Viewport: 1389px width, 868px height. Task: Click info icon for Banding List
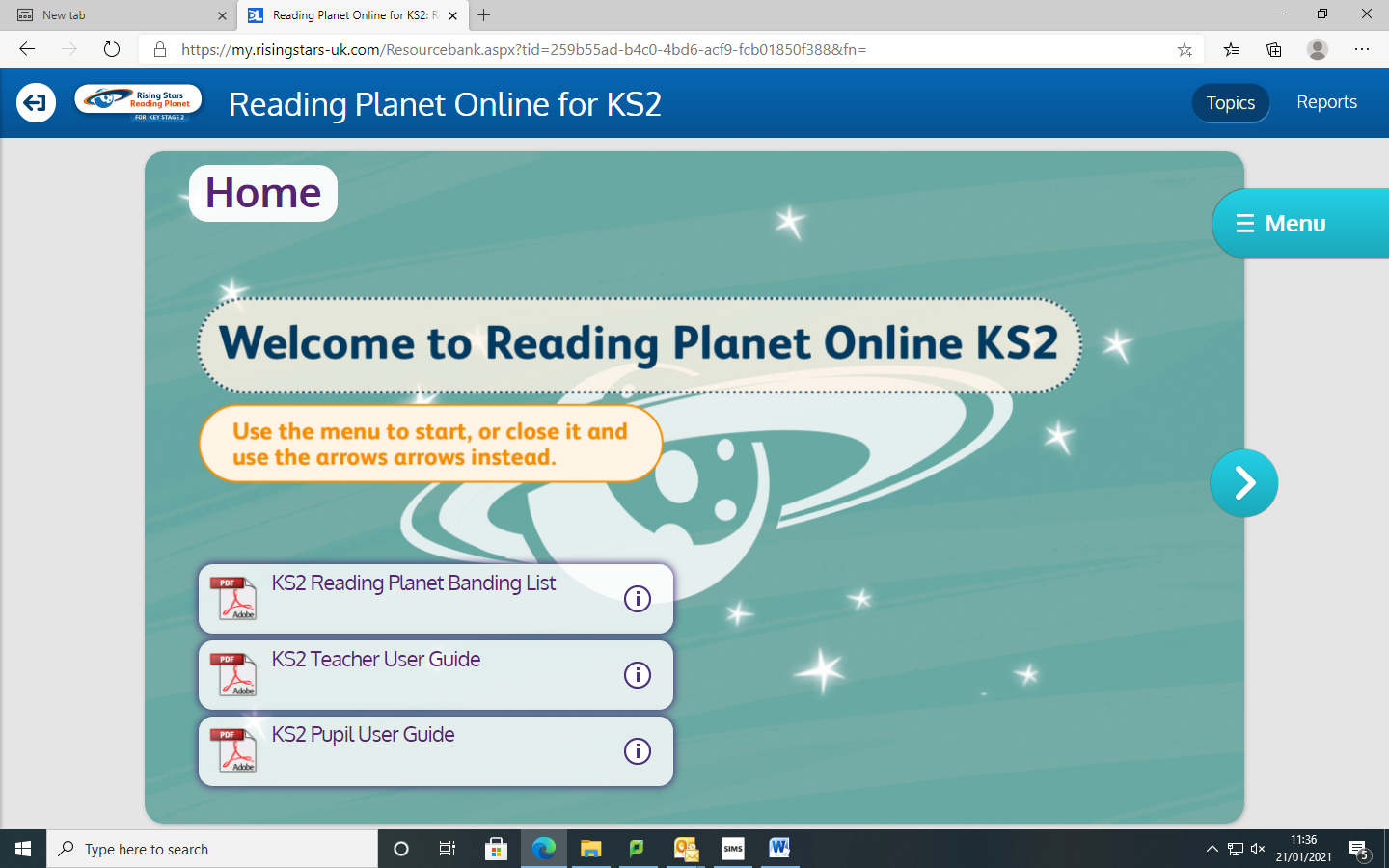(x=638, y=599)
